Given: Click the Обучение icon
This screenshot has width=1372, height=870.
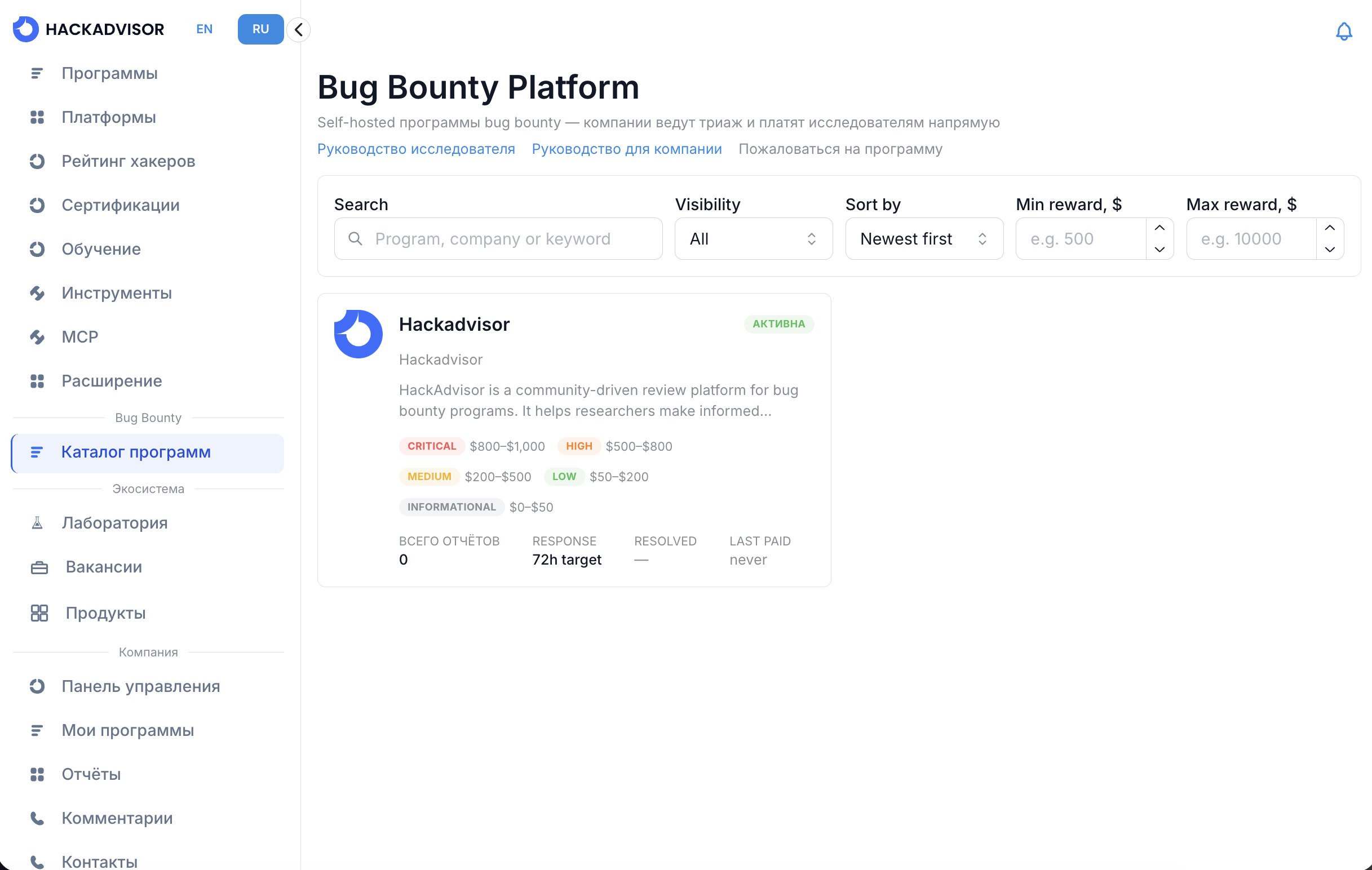Looking at the screenshot, I should click(x=37, y=249).
